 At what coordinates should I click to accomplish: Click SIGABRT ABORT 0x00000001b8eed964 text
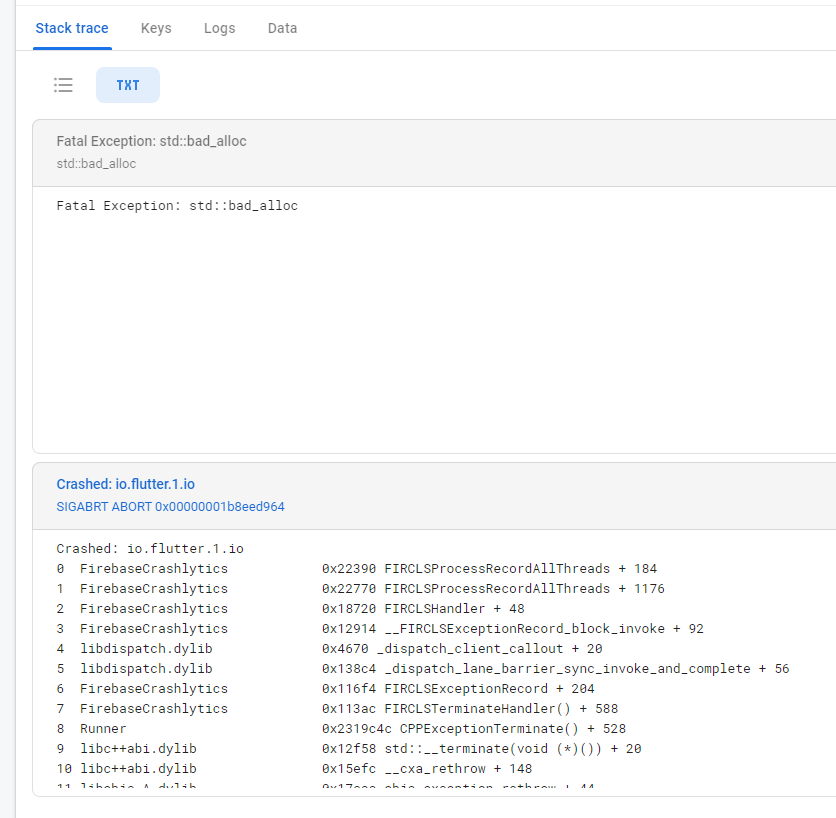(x=171, y=507)
